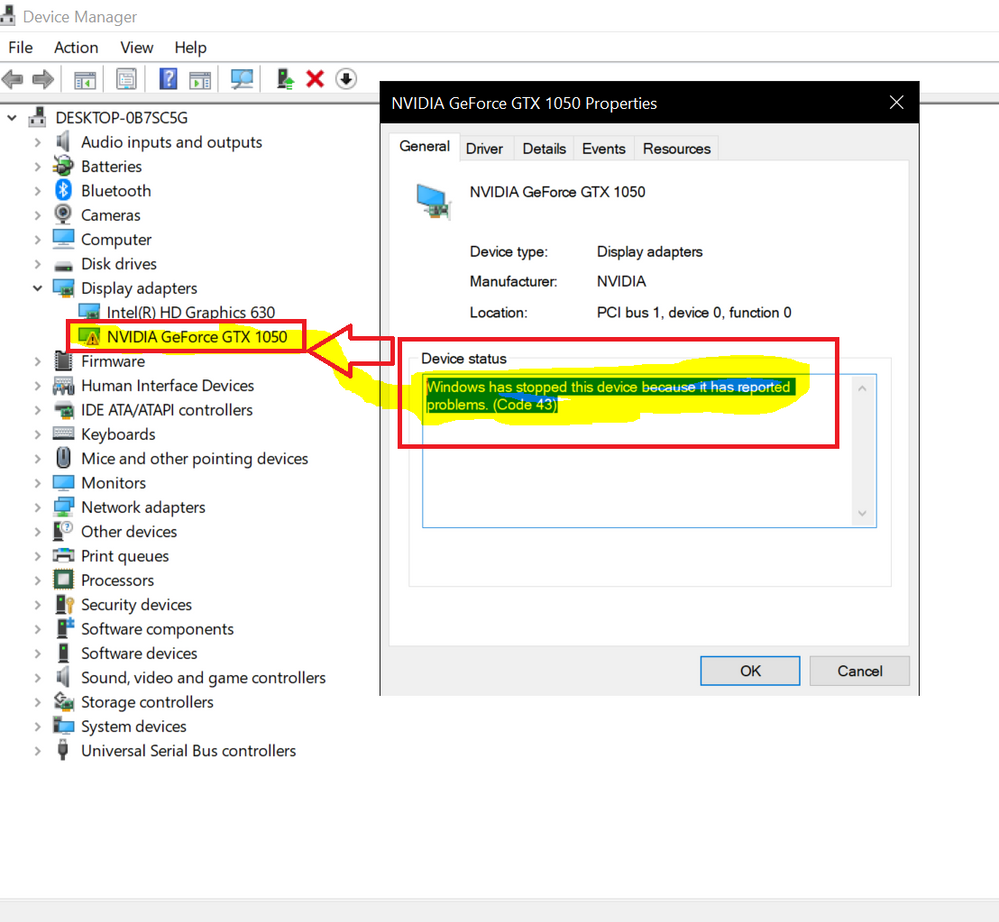Click the Software components icon

pos(65,628)
